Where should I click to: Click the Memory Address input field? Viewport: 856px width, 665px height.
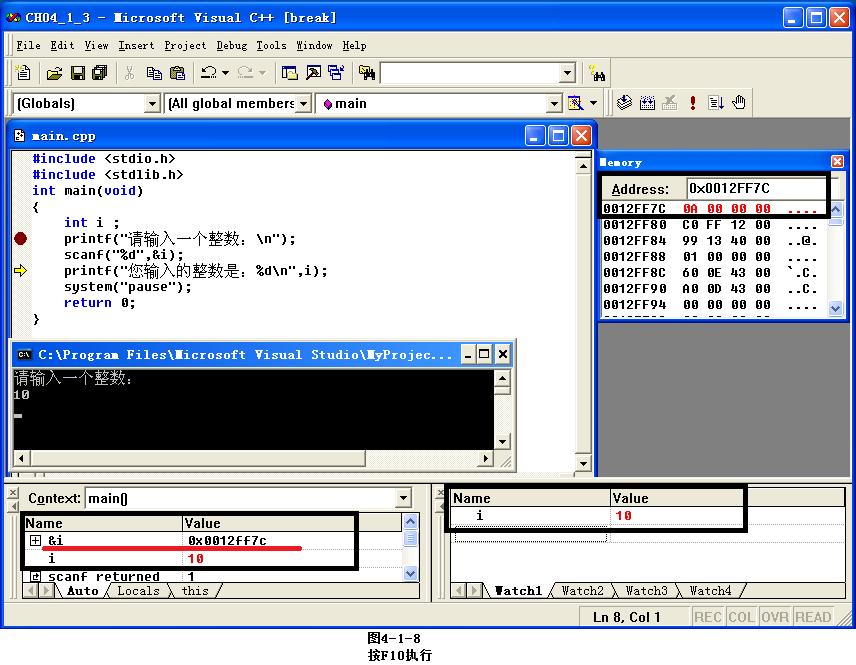pyautogui.click(x=756, y=188)
